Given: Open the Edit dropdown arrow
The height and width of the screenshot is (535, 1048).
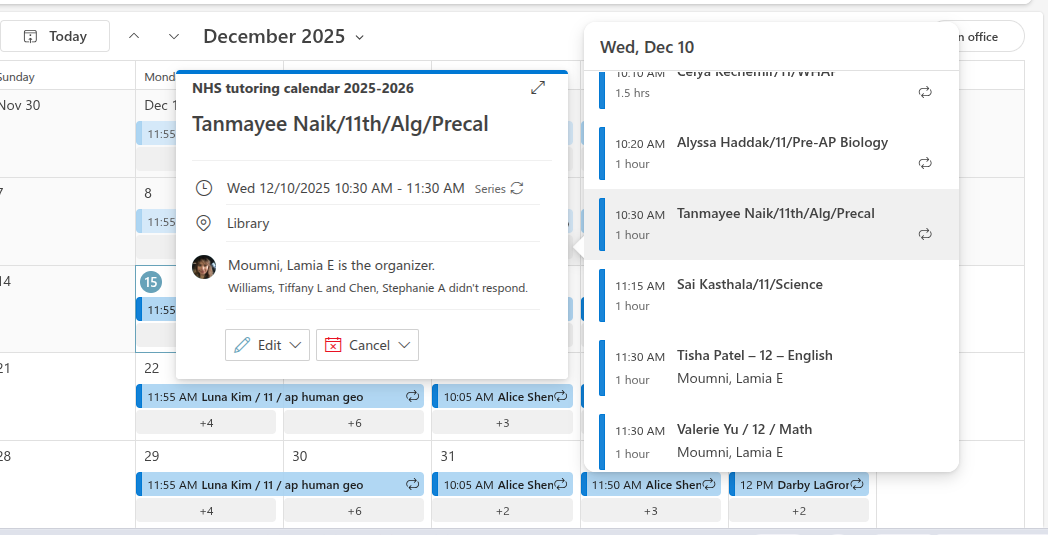Looking at the screenshot, I should pos(296,345).
